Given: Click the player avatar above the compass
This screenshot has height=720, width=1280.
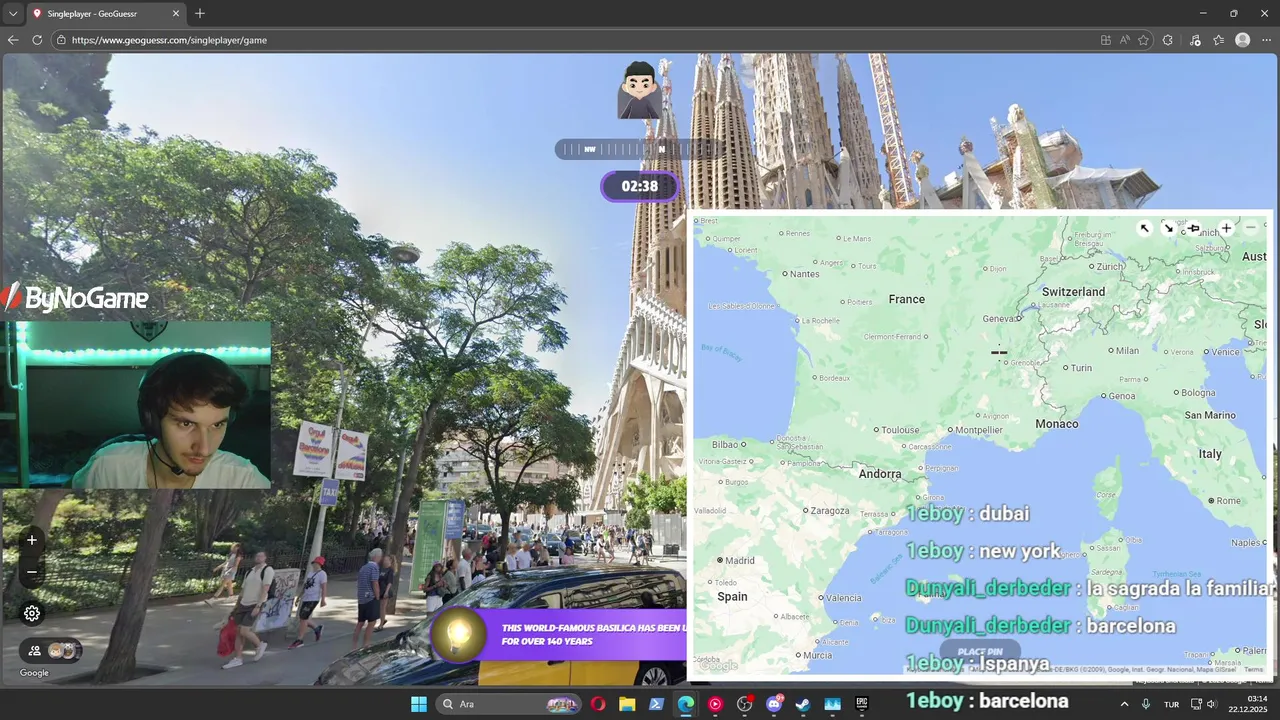Looking at the screenshot, I should [639, 90].
